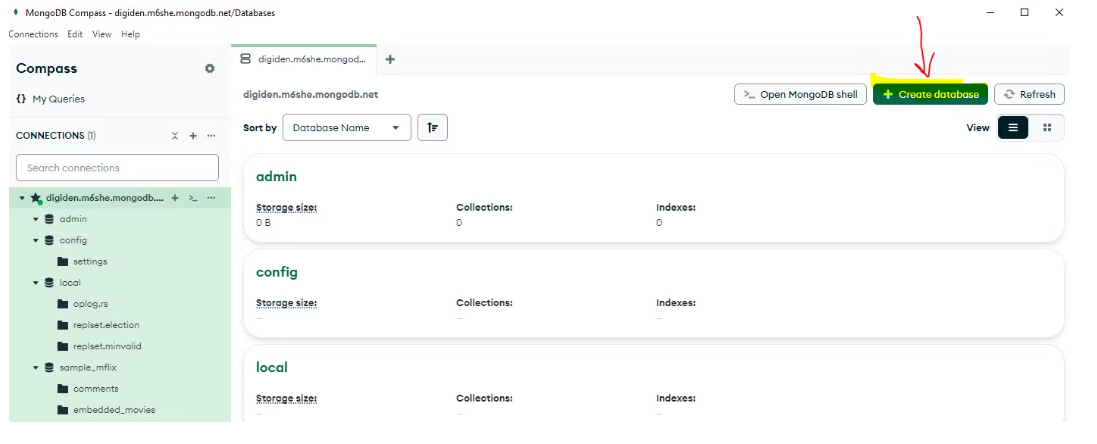The image size is (1097, 444).
Task: Click the Create database button
Action: point(930,94)
